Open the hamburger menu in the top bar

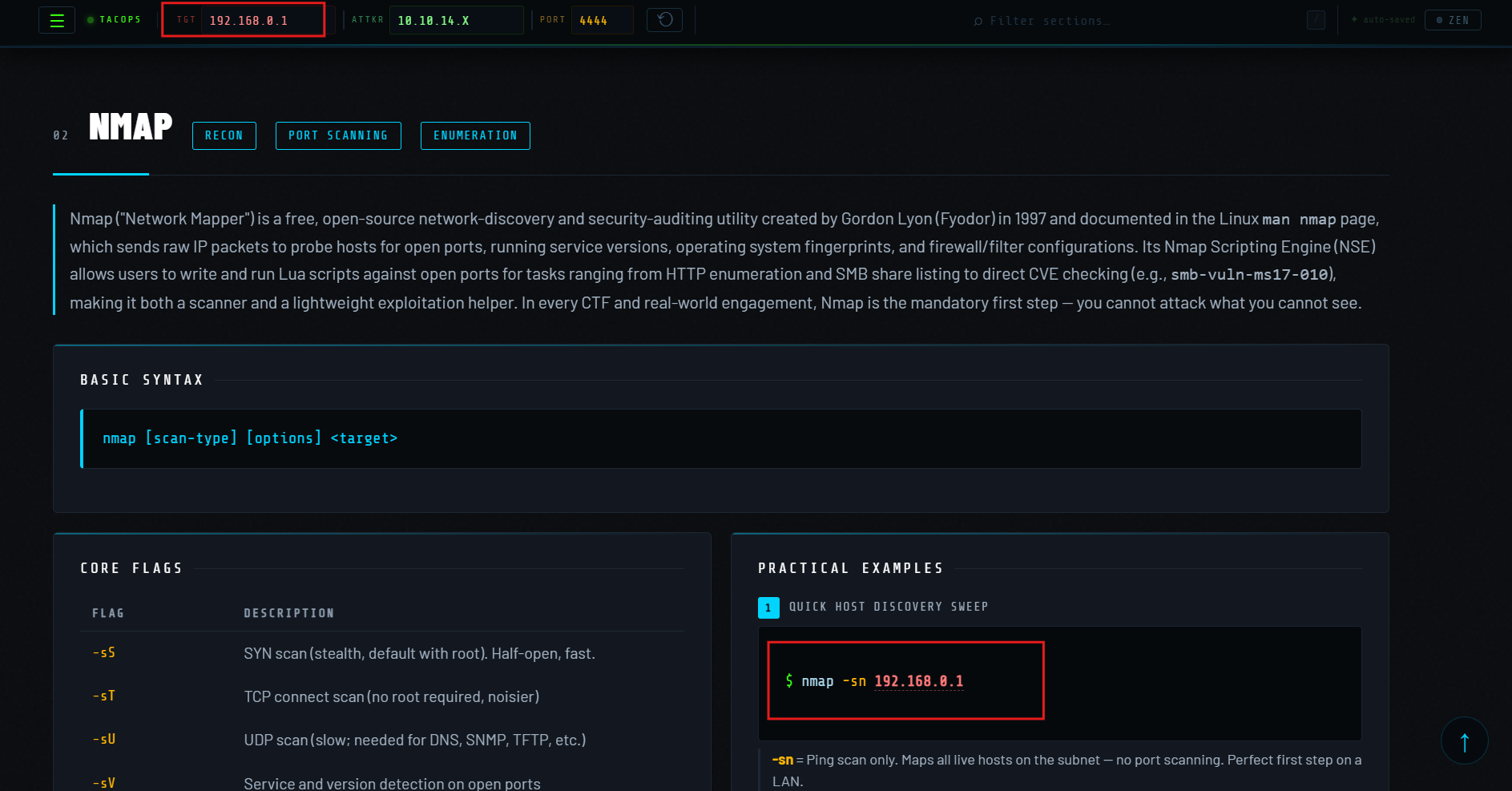[57, 20]
